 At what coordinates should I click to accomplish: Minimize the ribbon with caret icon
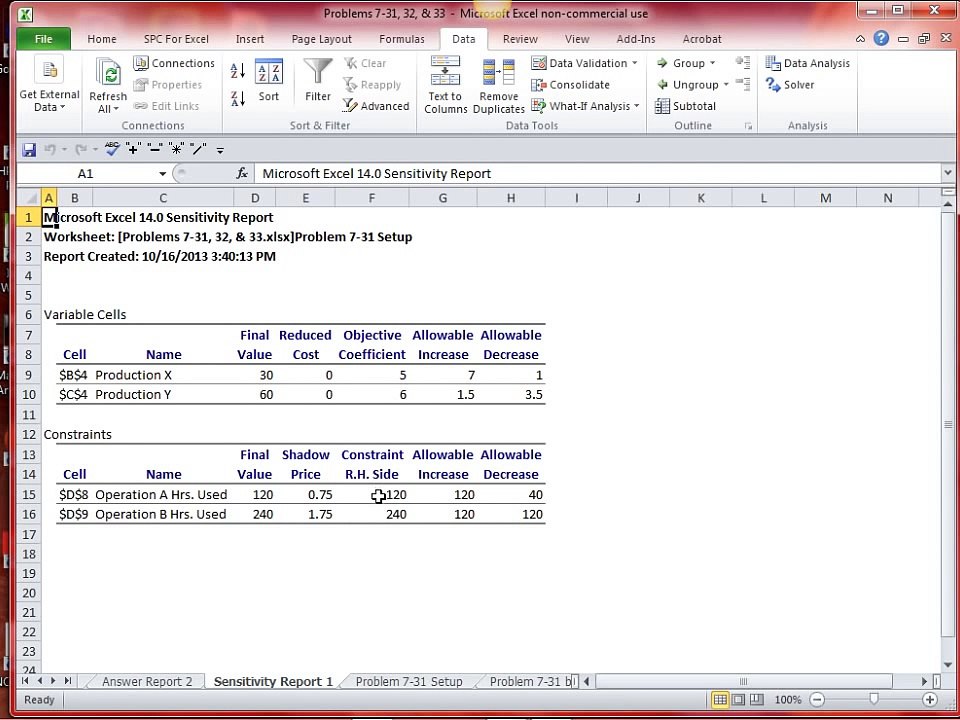pyautogui.click(x=860, y=39)
